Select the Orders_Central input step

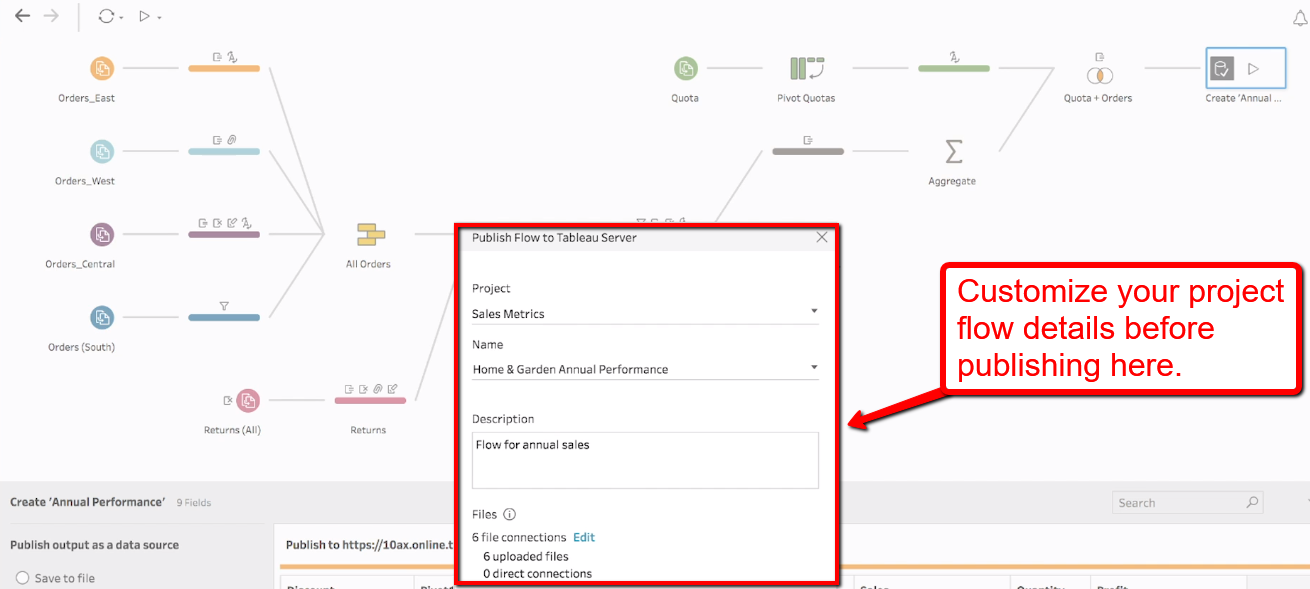tap(101, 235)
